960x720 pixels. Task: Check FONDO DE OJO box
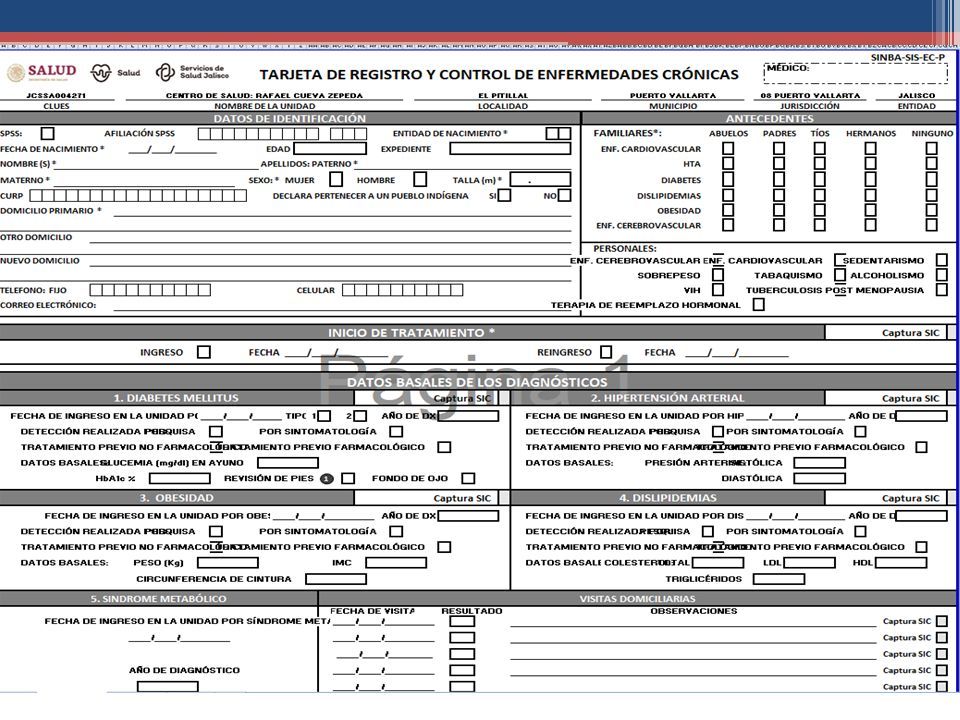(x=468, y=479)
